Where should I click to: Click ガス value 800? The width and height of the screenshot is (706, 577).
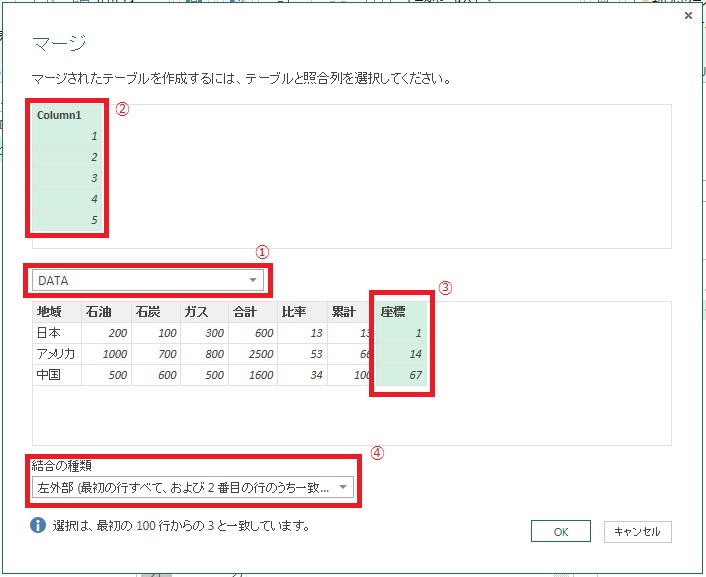204,354
